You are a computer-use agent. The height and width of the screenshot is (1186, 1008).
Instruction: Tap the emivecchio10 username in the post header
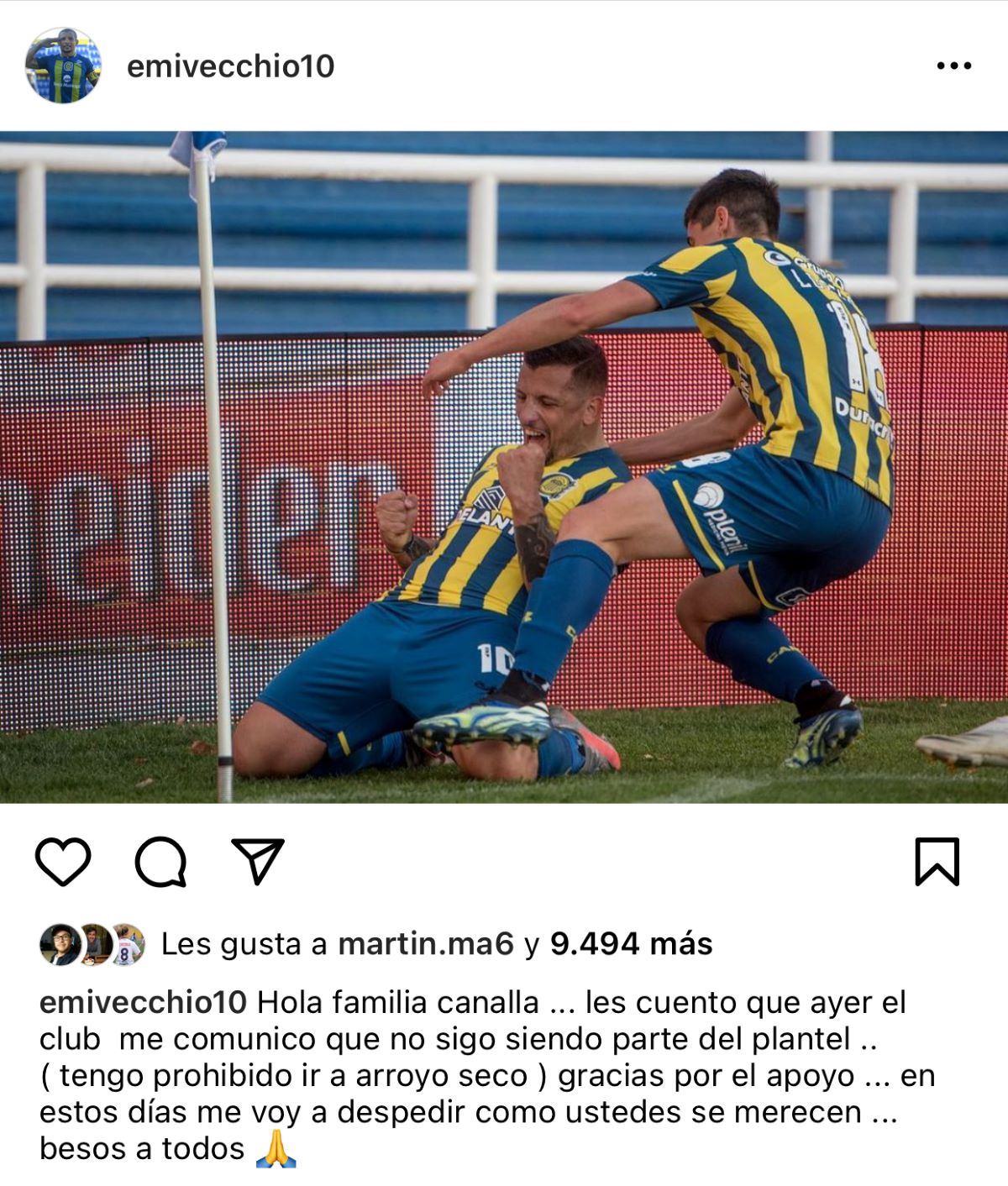[230, 66]
